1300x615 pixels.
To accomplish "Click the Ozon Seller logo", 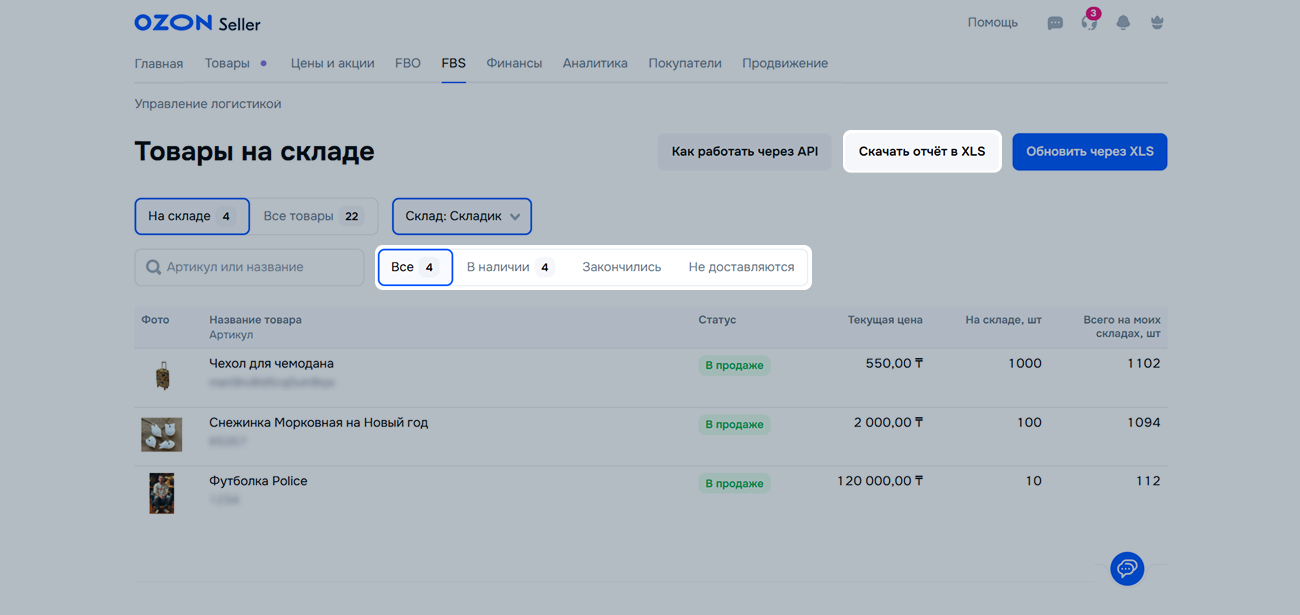I will click(197, 23).
